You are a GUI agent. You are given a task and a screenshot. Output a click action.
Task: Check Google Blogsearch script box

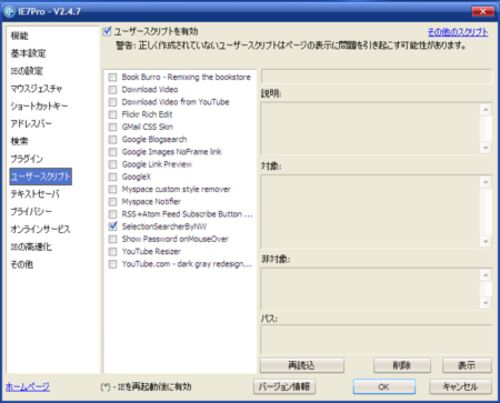113,139
